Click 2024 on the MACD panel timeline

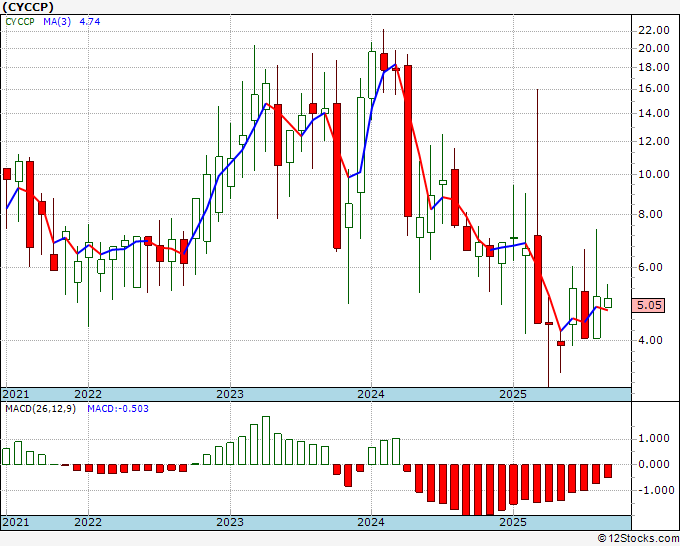click(x=371, y=522)
